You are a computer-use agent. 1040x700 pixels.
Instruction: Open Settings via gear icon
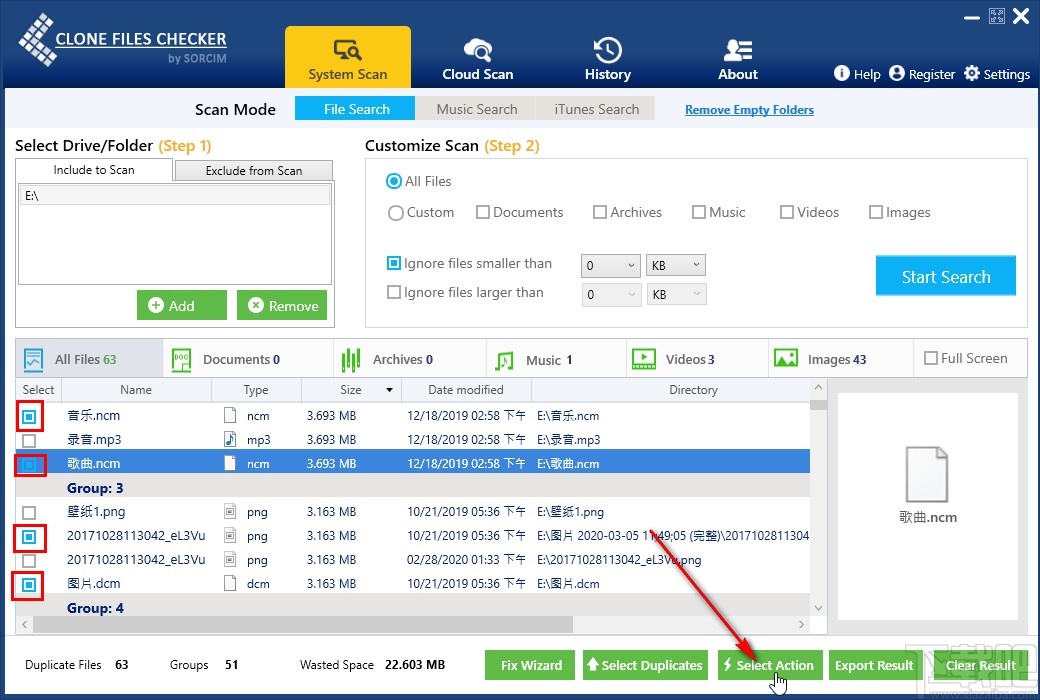[972, 74]
